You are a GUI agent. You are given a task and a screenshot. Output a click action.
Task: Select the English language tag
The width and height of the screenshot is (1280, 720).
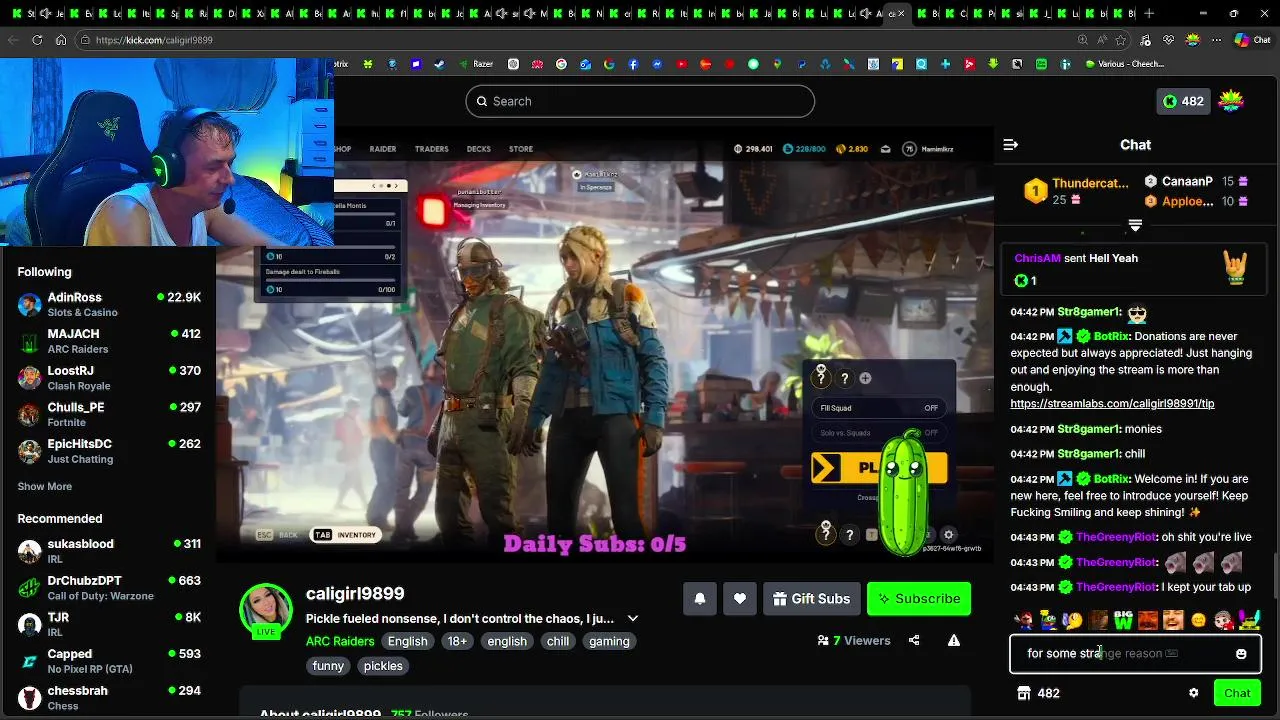pos(407,642)
